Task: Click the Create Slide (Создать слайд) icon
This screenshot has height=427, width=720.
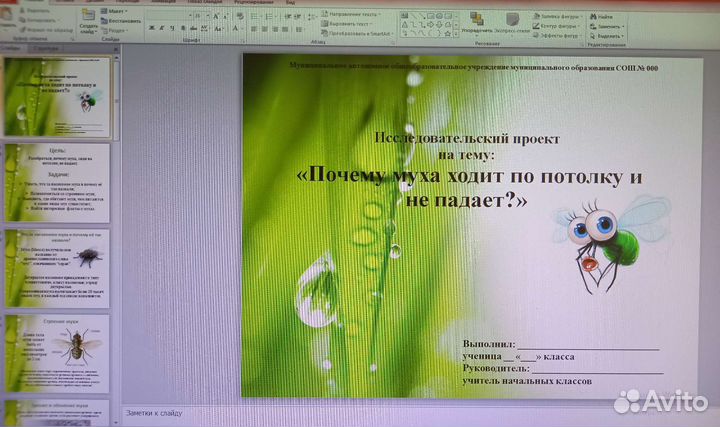Action: (x=88, y=21)
